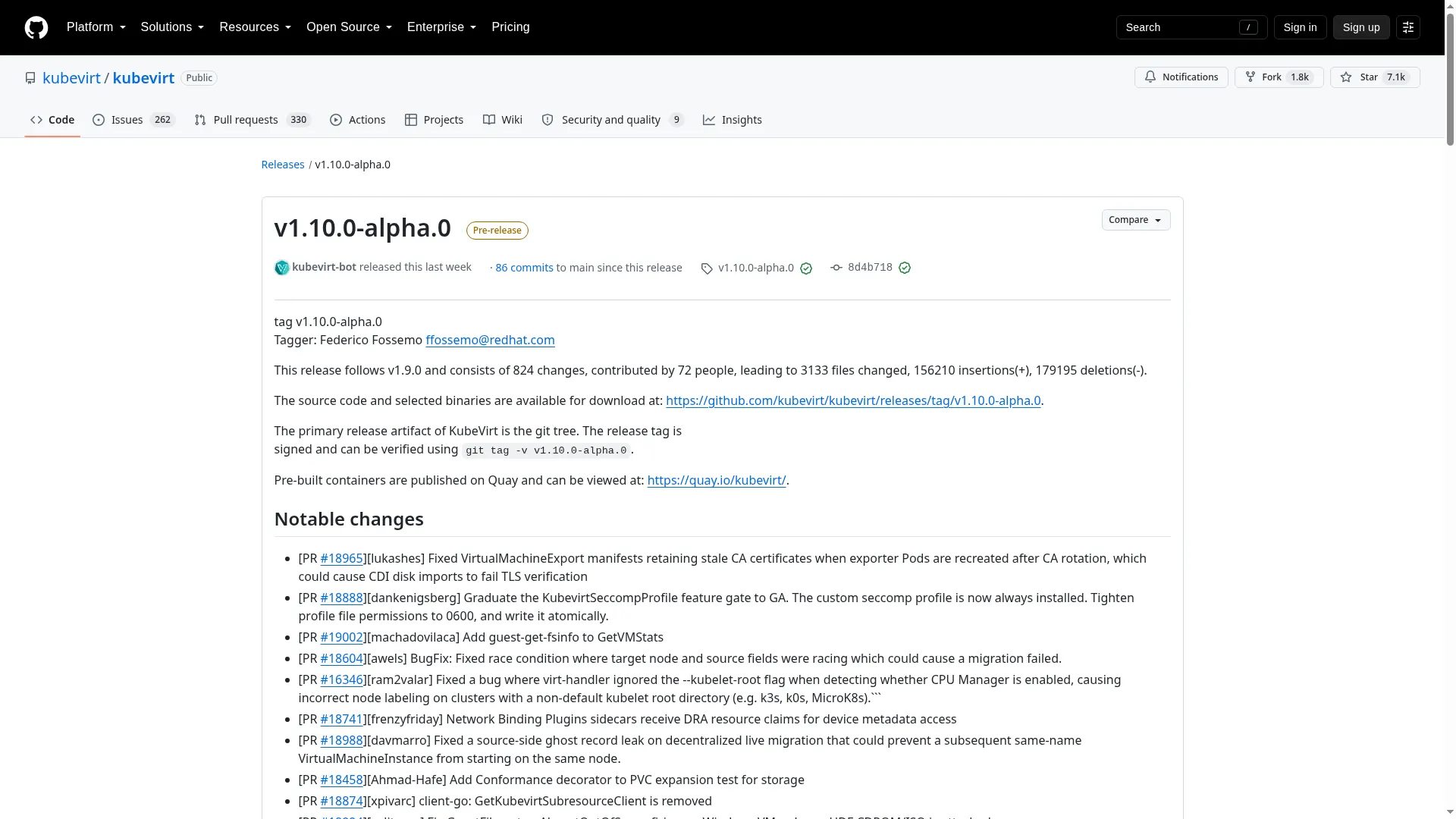Click the commit icon beside 8d4b718
This screenshot has width=1456, height=819.
coord(836,268)
